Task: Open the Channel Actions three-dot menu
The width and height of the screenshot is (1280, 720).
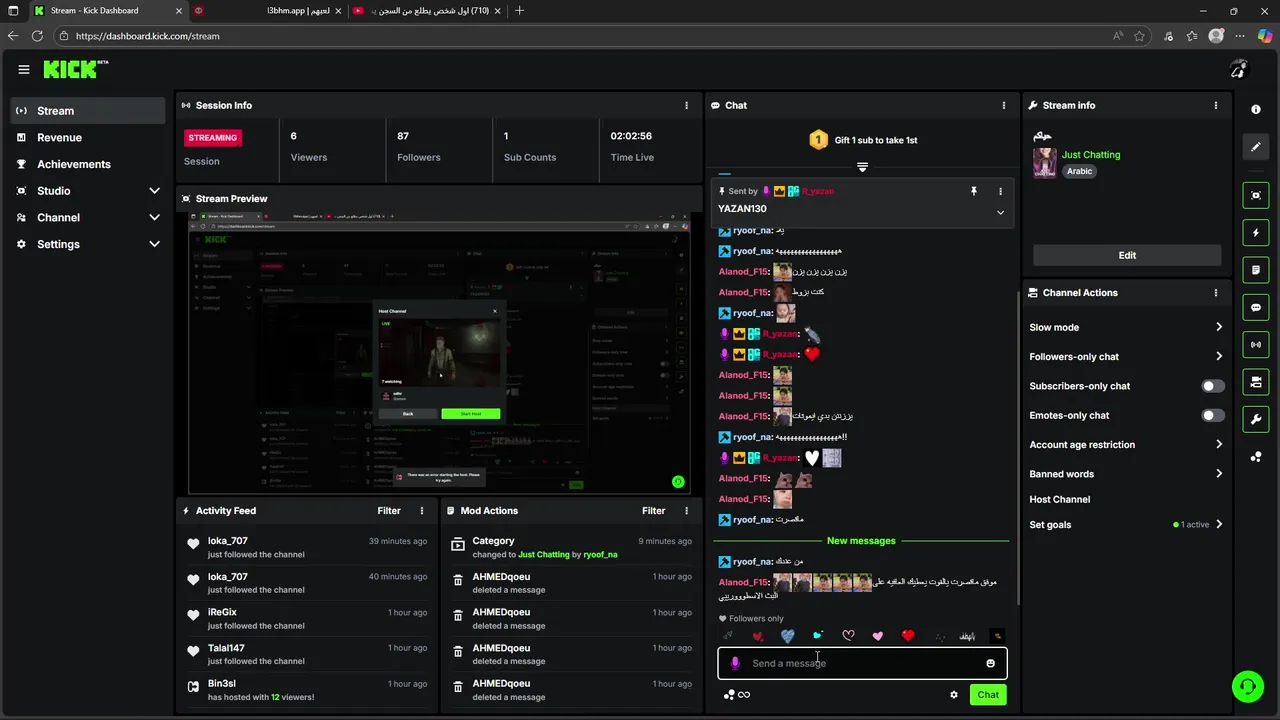Action: click(x=1216, y=293)
